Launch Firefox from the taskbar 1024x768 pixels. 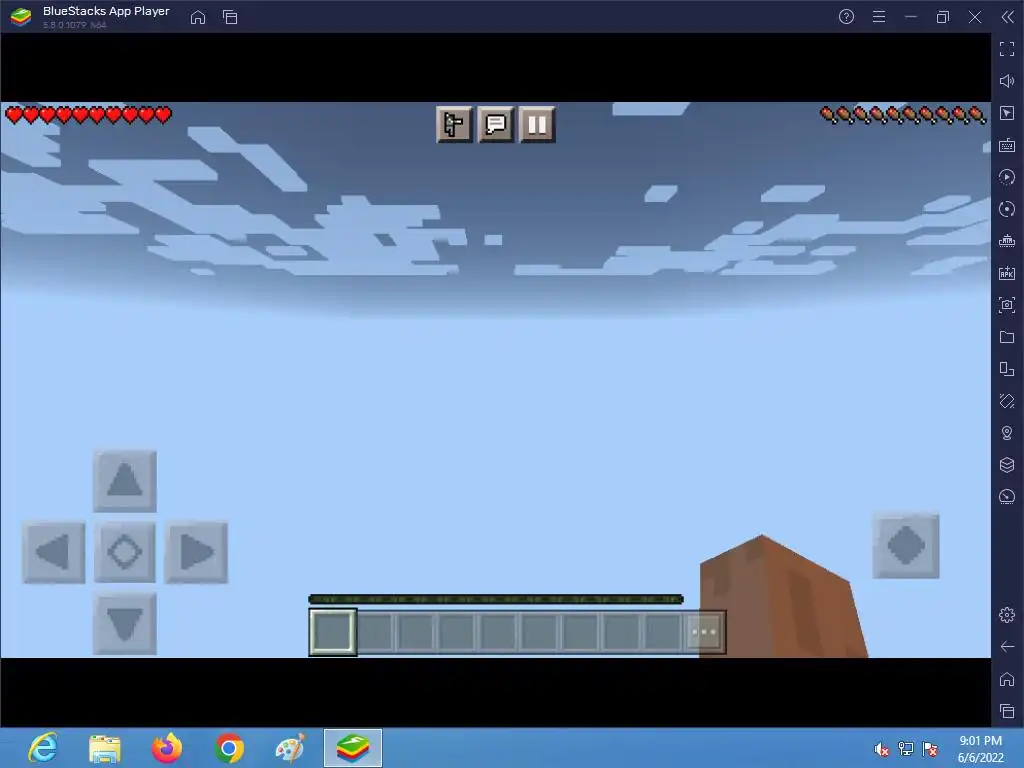[167, 748]
